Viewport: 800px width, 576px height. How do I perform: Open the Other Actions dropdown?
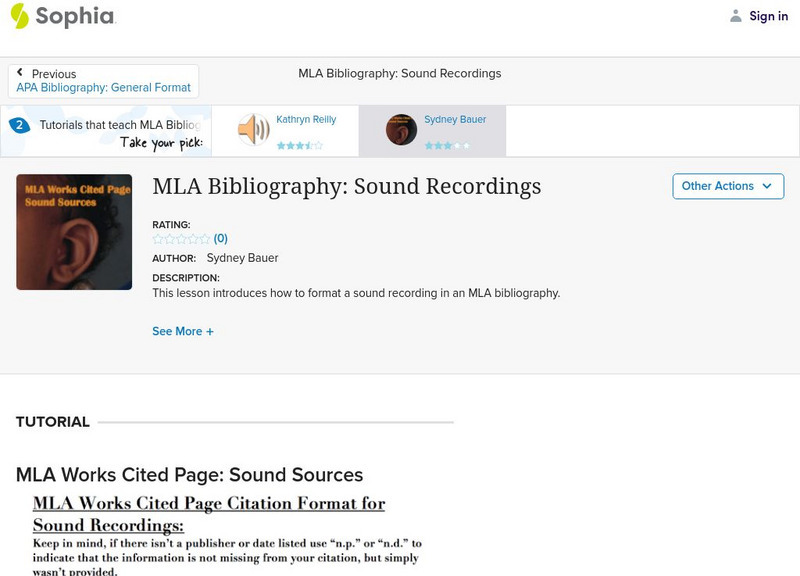pos(728,186)
